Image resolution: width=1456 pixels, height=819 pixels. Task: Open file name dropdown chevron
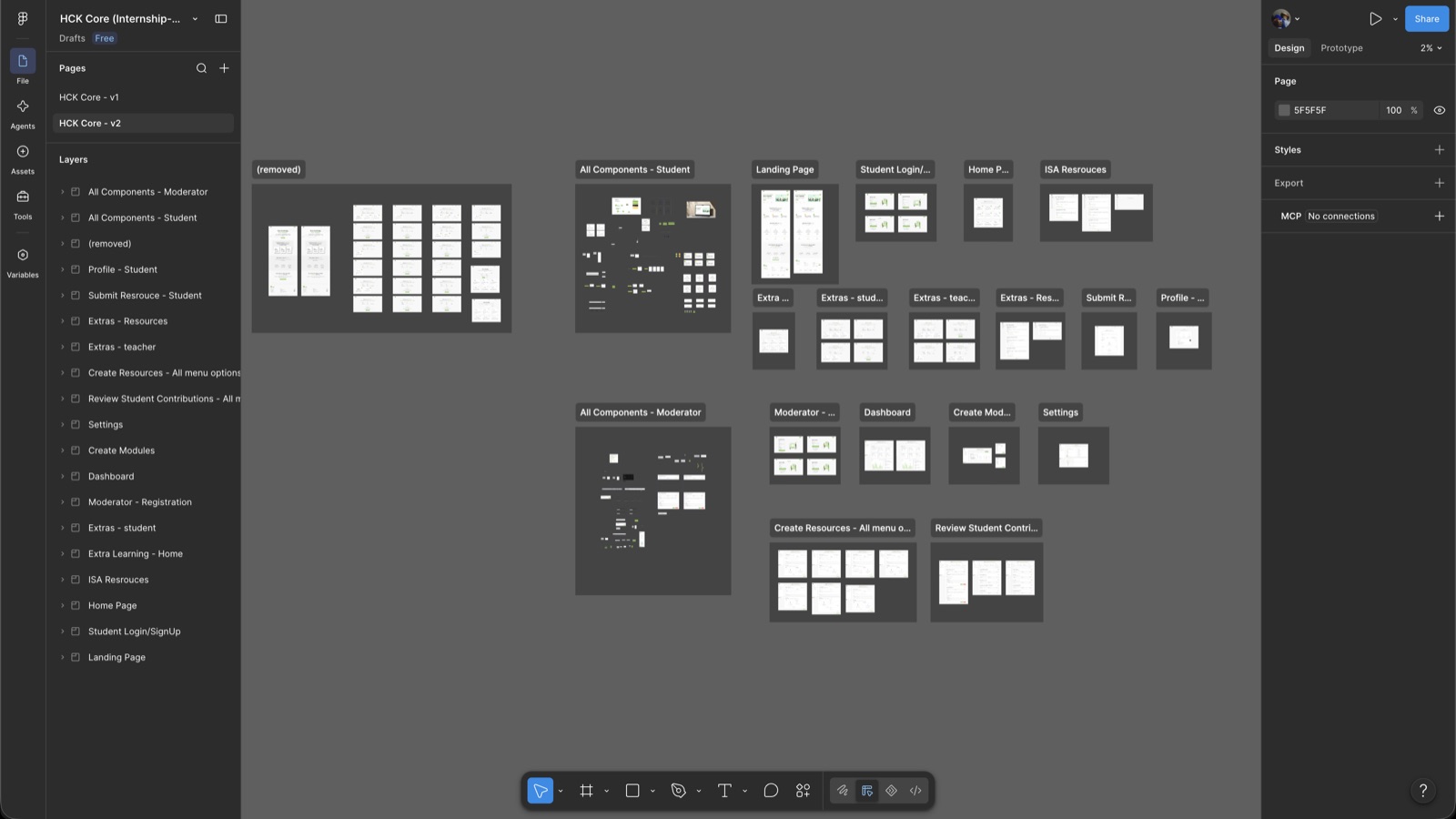pyautogui.click(x=195, y=18)
